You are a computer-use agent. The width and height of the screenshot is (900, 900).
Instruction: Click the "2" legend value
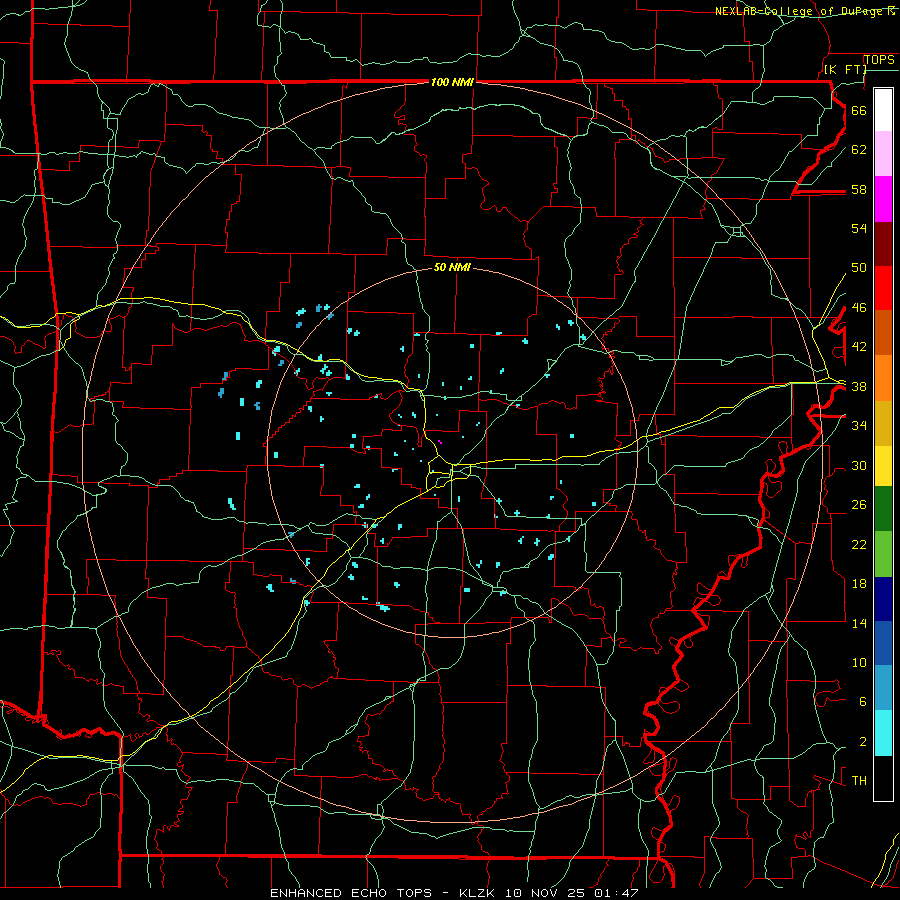pyautogui.click(x=862, y=742)
